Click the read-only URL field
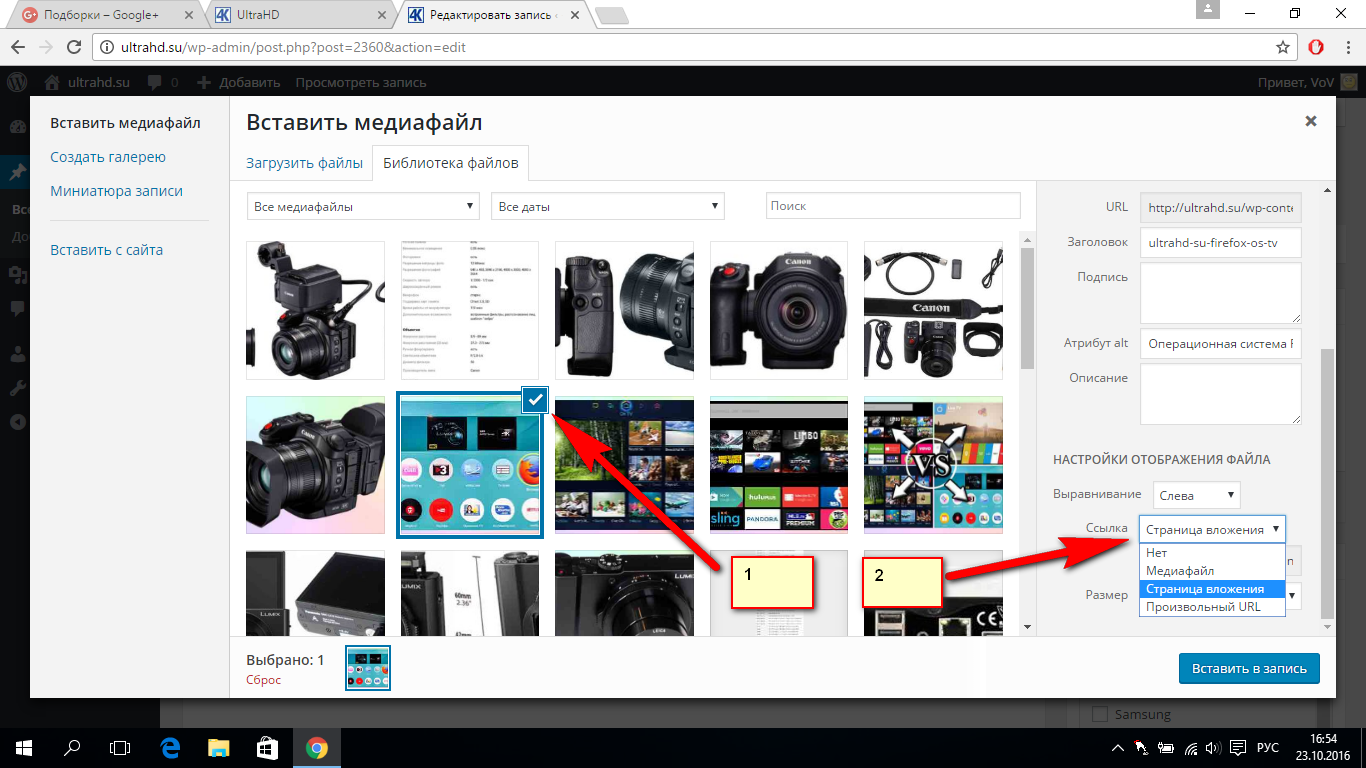Viewport: 1366px width, 768px height. coord(1220,207)
